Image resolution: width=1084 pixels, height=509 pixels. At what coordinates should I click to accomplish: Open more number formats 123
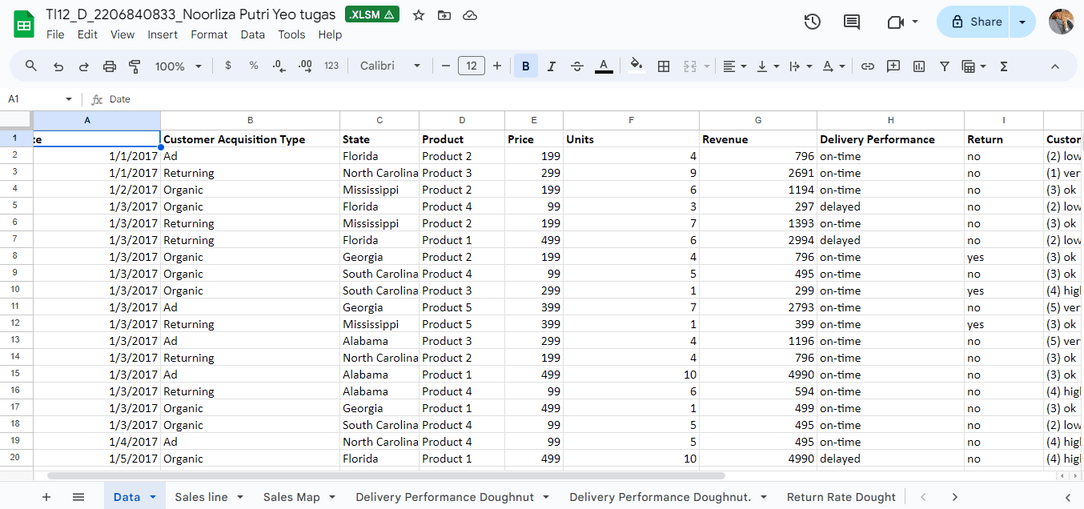click(331, 66)
